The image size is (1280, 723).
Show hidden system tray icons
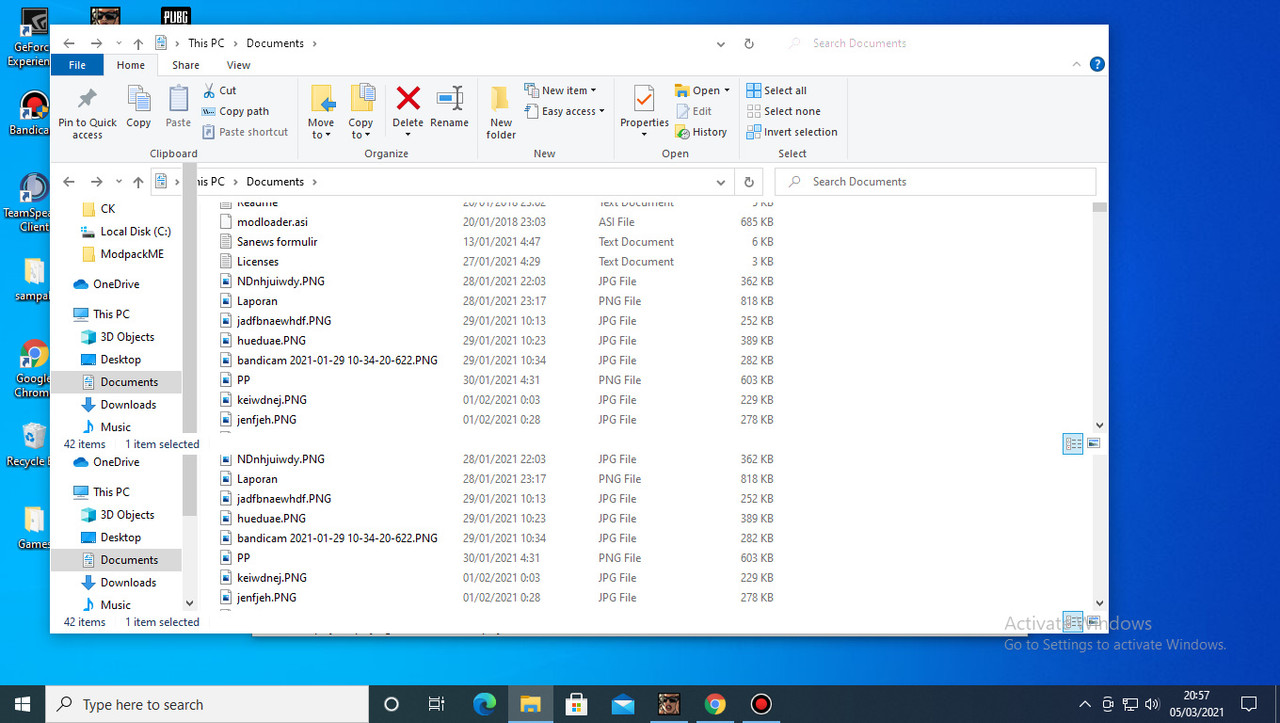coord(1085,704)
